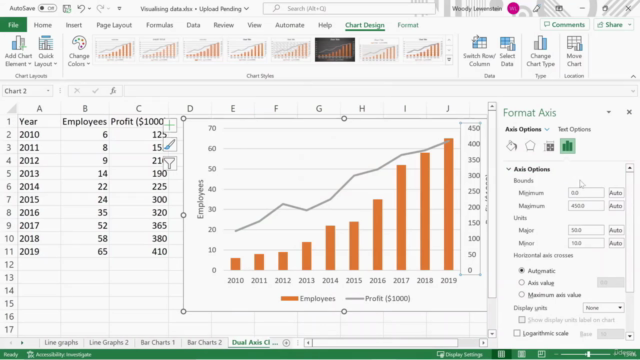Open the Display units dropdown
Screen dimensions: 640x360
coord(603,308)
